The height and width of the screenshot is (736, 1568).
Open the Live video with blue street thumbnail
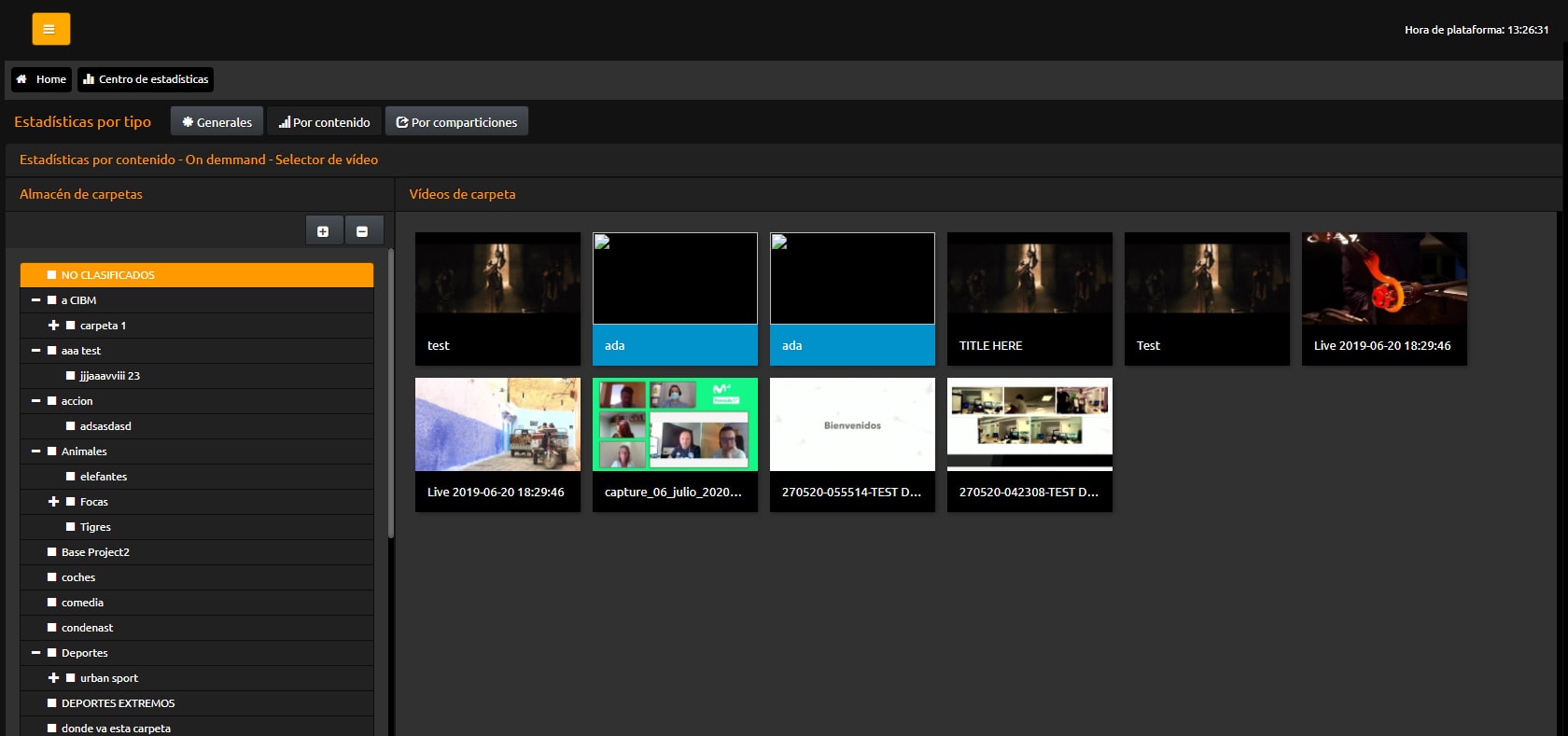pyautogui.click(x=497, y=445)
